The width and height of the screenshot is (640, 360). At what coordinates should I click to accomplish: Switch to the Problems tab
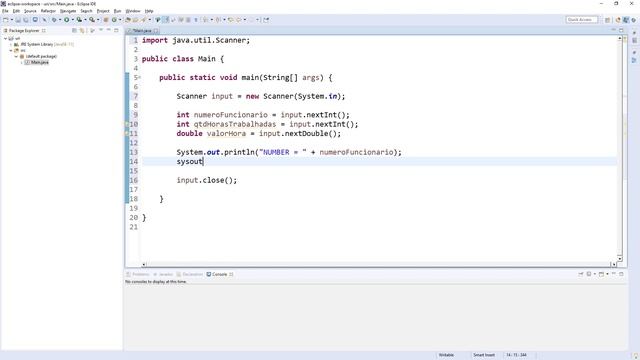[x=138, y=274]
